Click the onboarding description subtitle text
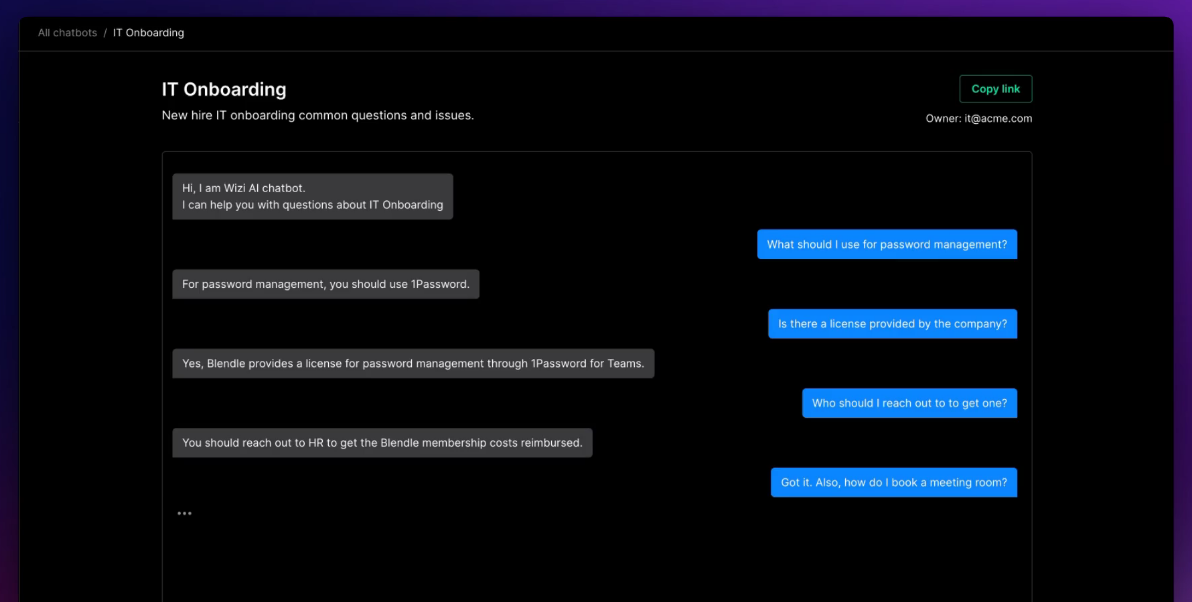Image resolution: width=1192 pixels, height=602 pixels. 317,115
